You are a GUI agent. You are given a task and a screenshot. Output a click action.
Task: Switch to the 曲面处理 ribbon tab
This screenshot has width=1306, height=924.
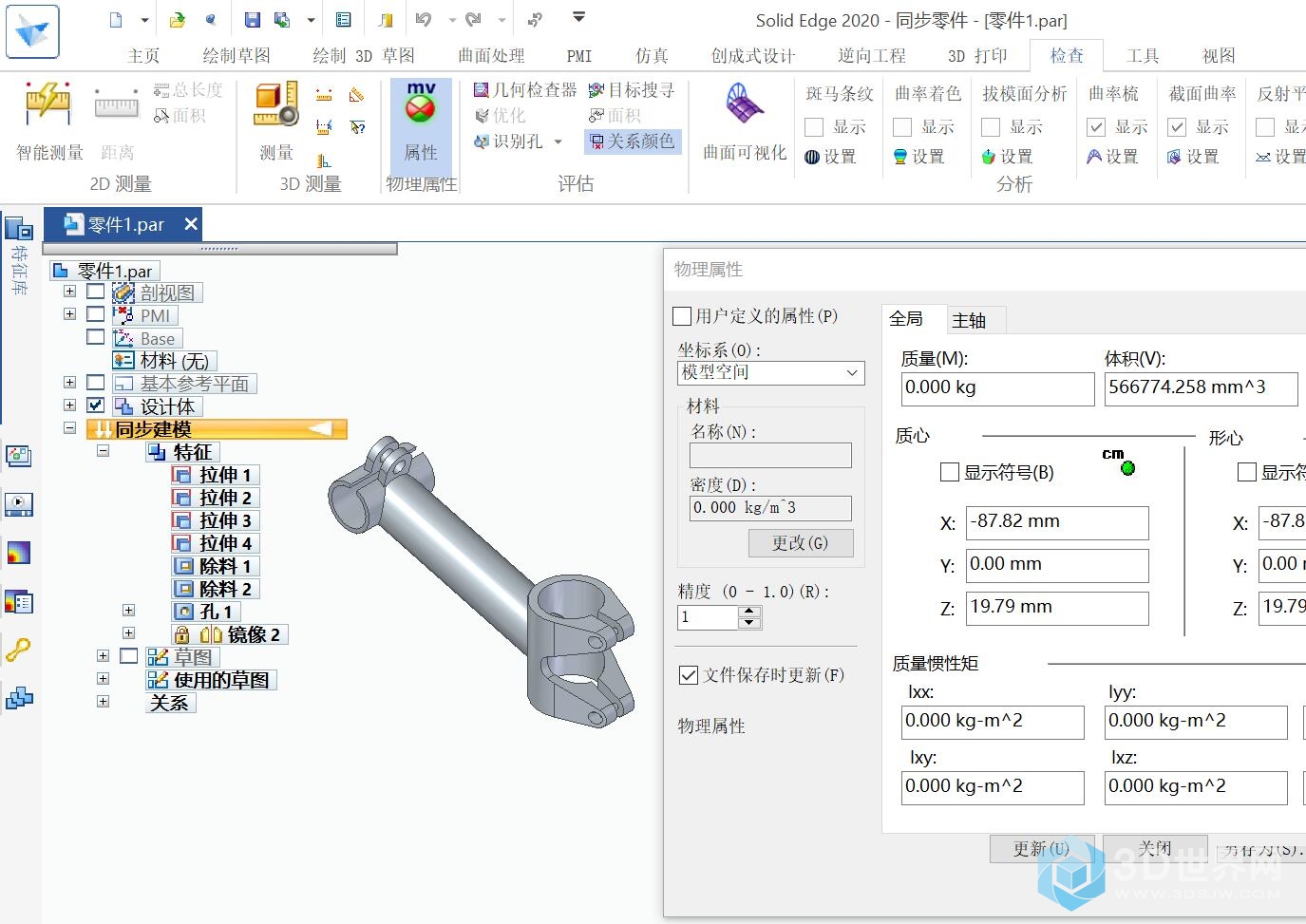pos(491,56)
